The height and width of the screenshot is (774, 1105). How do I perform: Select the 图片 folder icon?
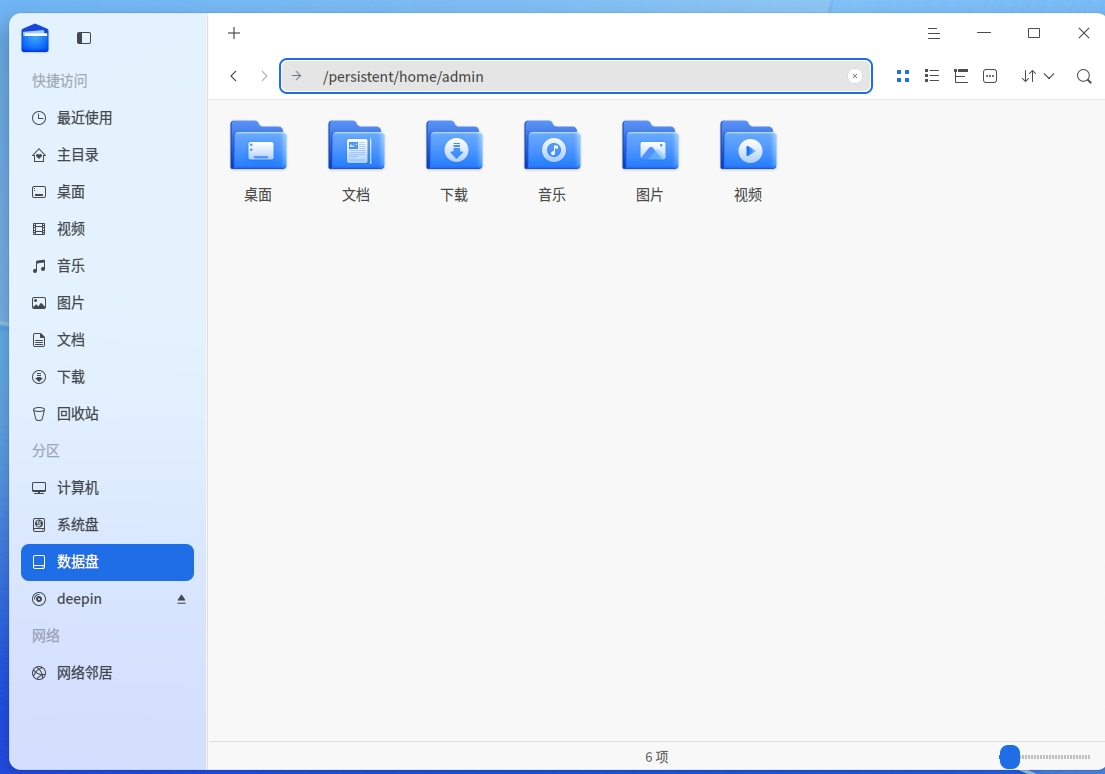(650, 145)
